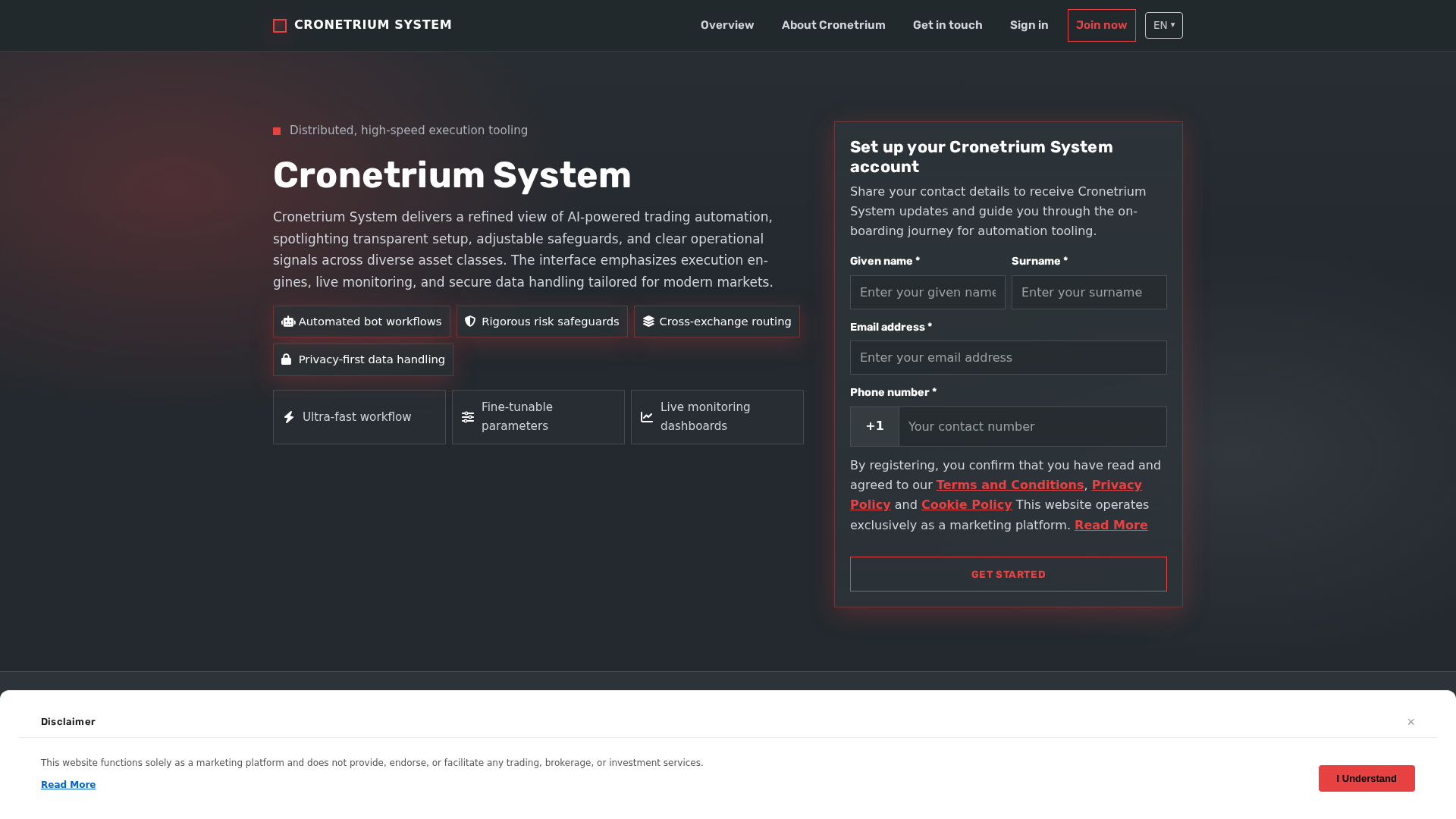1456x819 pixels.
Task: Focus the Given name input field
Action: tap(927, 293)
